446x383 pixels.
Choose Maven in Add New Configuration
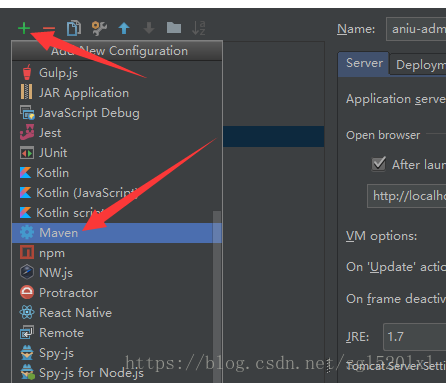tap(117, 233)
